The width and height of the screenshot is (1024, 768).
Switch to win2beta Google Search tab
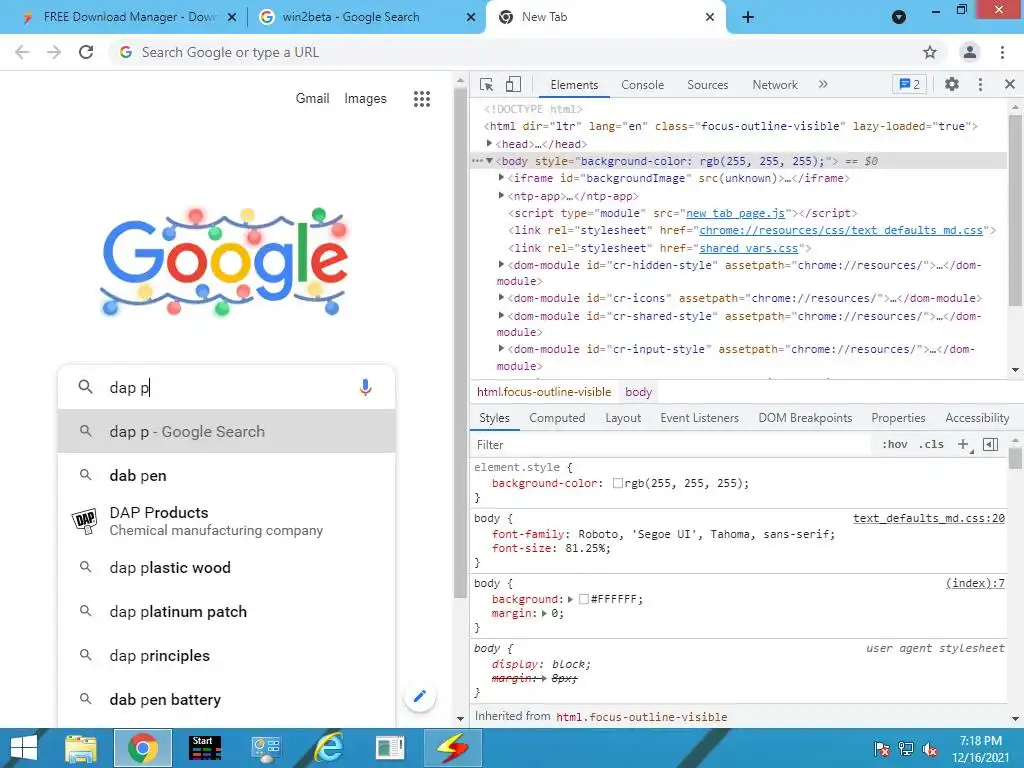366,17
